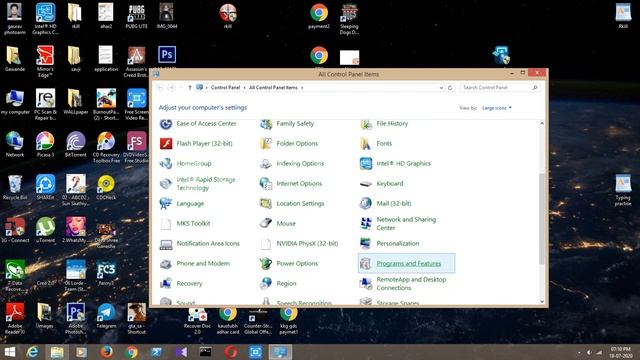This screenshot has height=360, width=640.
Task: Open Intel HD Graphics control panel icon
Action: (x=366, y=164)
